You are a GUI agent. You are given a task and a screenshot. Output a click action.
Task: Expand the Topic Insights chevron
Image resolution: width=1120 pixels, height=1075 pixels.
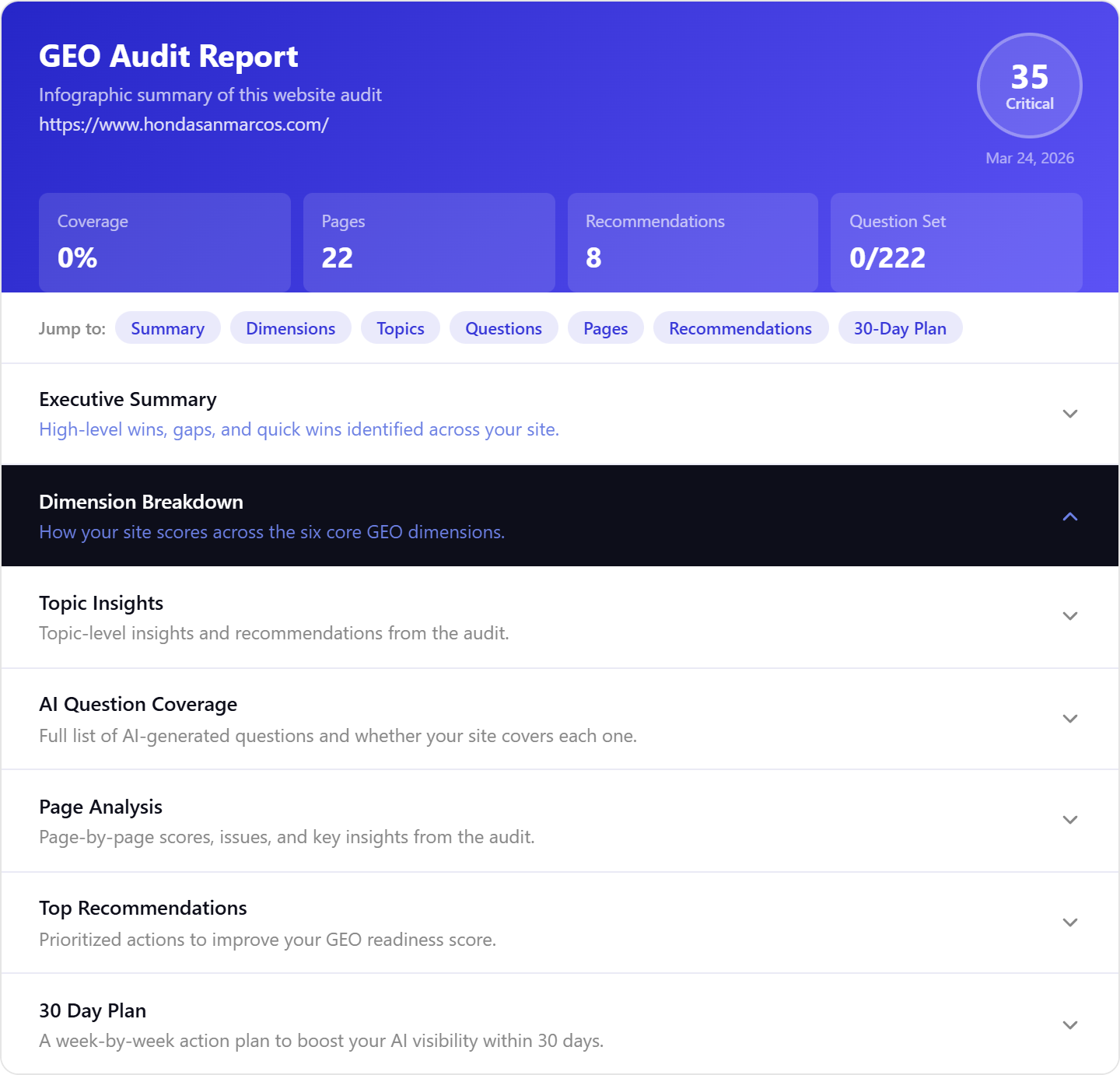pos(1070,616)
